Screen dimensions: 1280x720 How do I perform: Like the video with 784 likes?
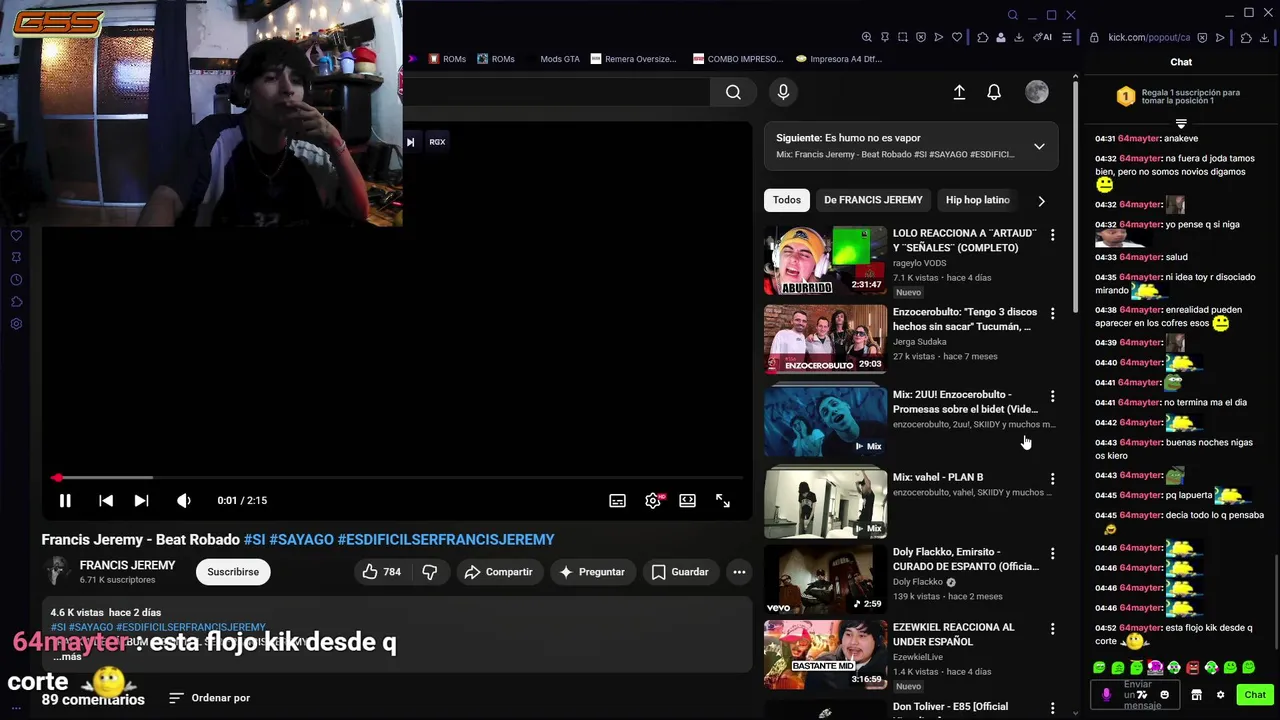click(x=382, y=572)
